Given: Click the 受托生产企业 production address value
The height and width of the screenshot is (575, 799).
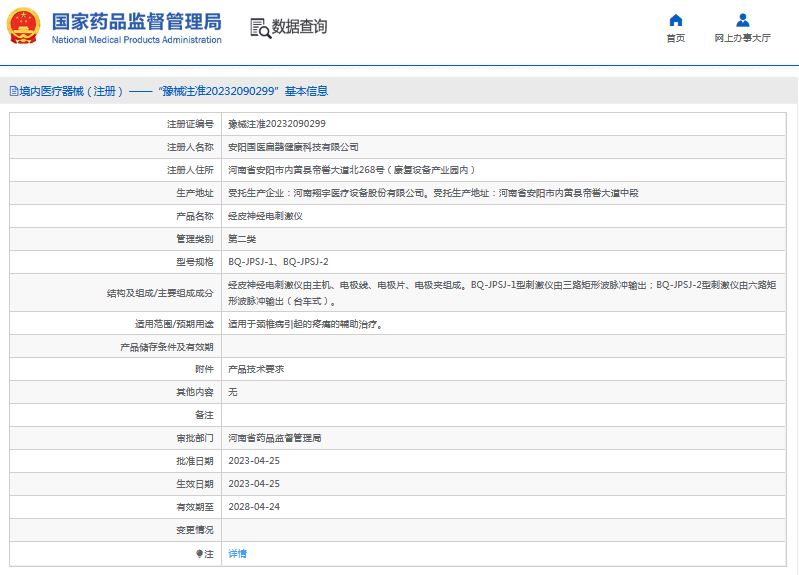Looking at the screenshot, I should [433, 193].
